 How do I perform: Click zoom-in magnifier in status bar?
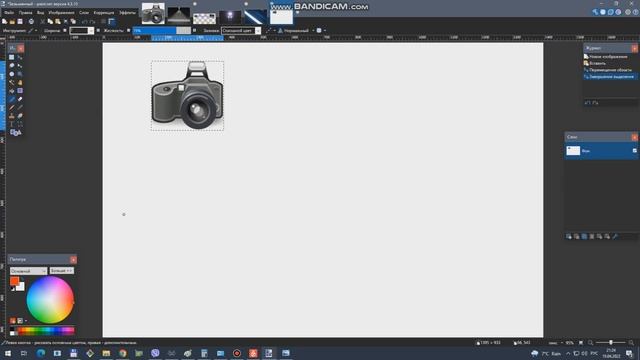coord(631,343)
